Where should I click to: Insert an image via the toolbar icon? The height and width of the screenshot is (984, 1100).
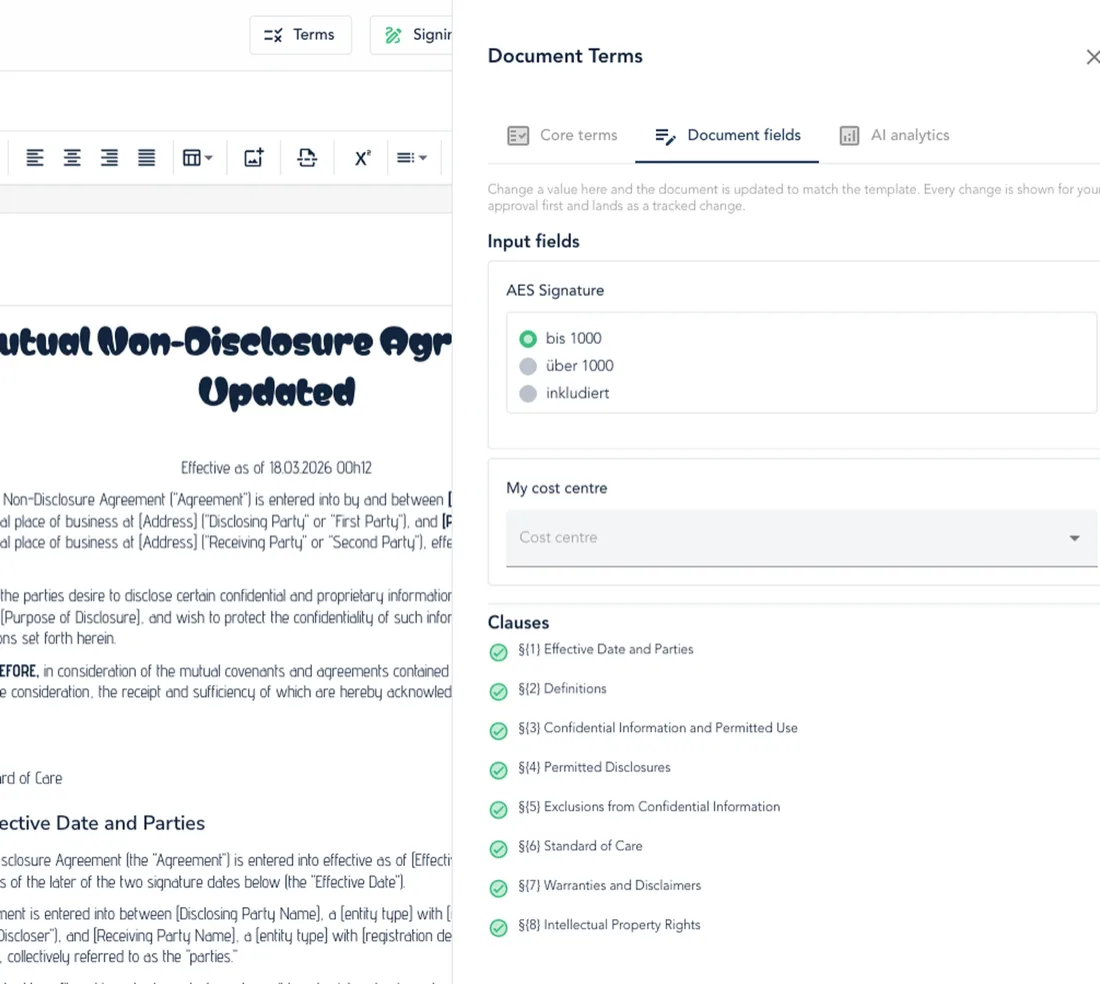point(253,158)
